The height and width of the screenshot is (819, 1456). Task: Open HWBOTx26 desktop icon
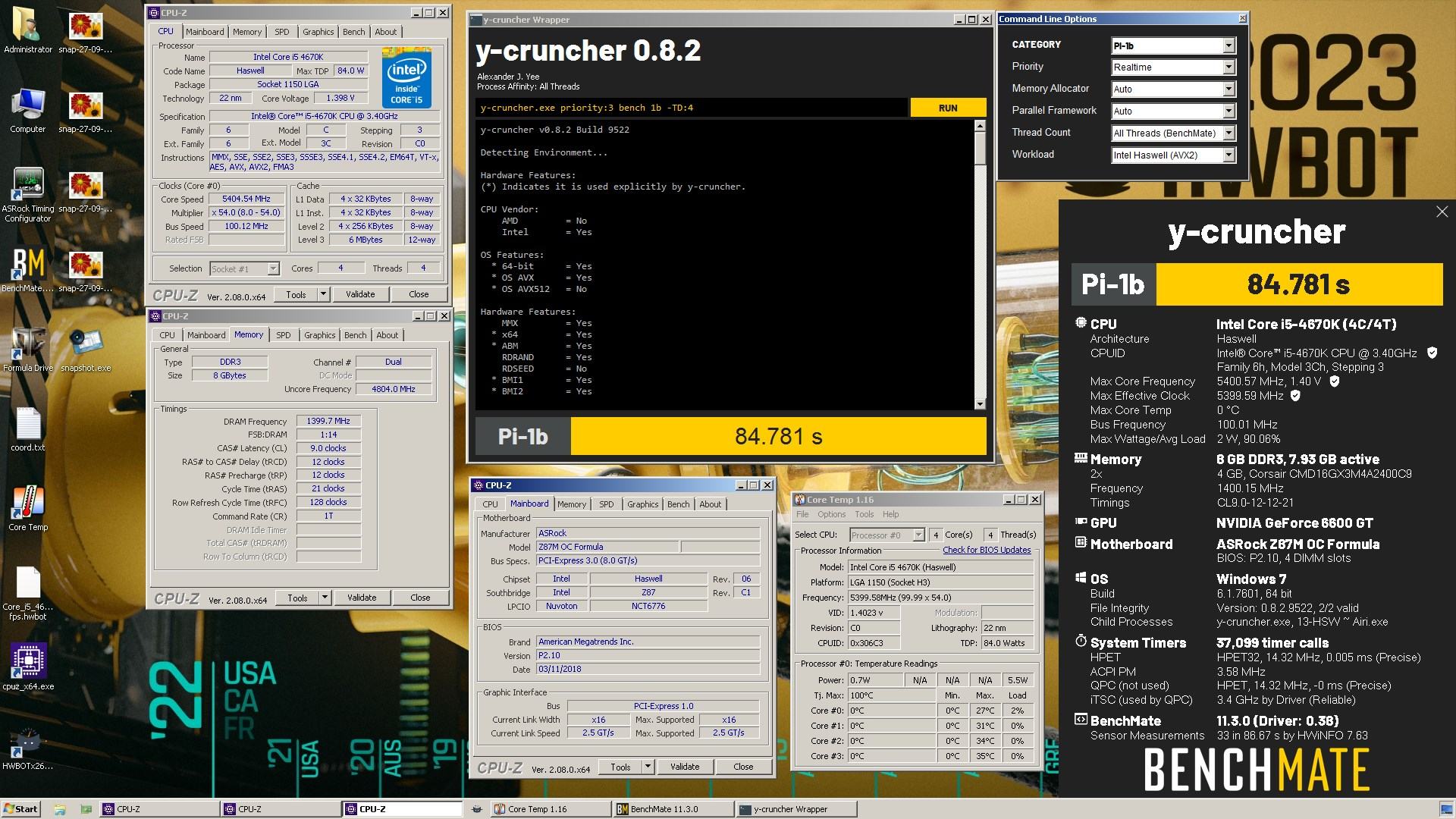(x=28, y=748)
